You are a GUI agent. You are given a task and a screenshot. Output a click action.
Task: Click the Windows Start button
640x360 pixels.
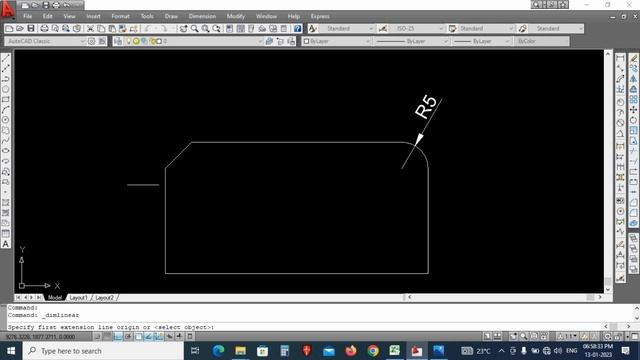(x=11, y=351)
